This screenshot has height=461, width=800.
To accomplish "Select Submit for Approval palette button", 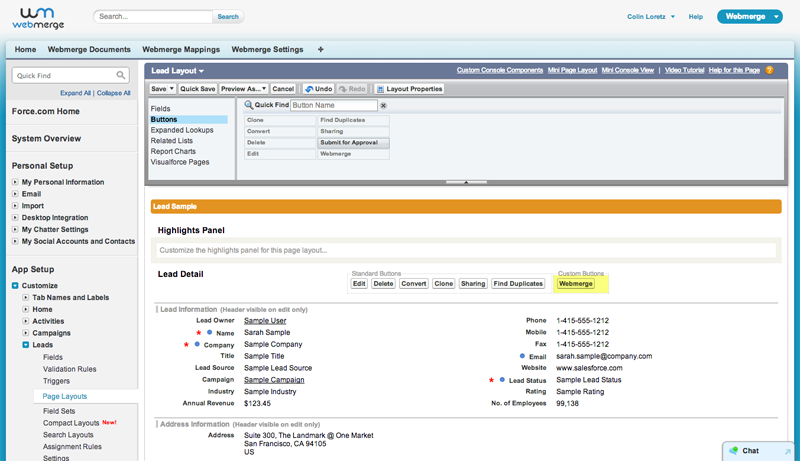I will (x=353, y=143).
